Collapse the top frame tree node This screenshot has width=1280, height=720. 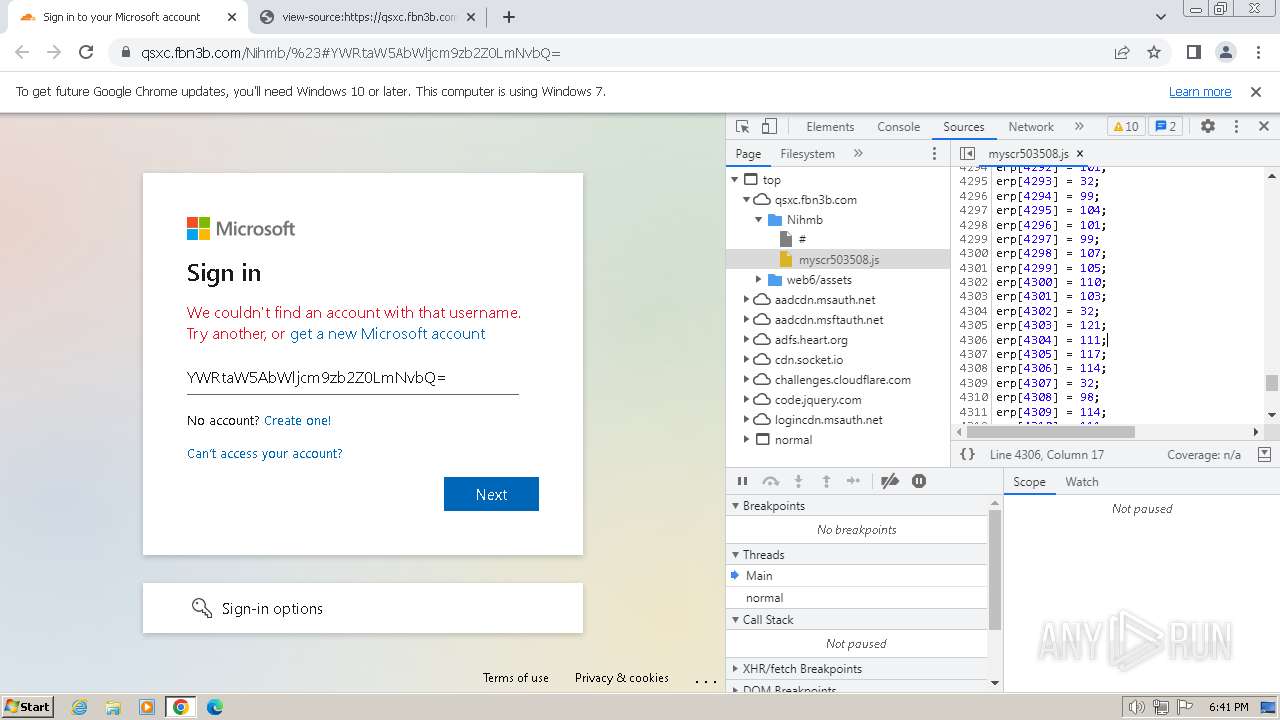click(735, 180)
